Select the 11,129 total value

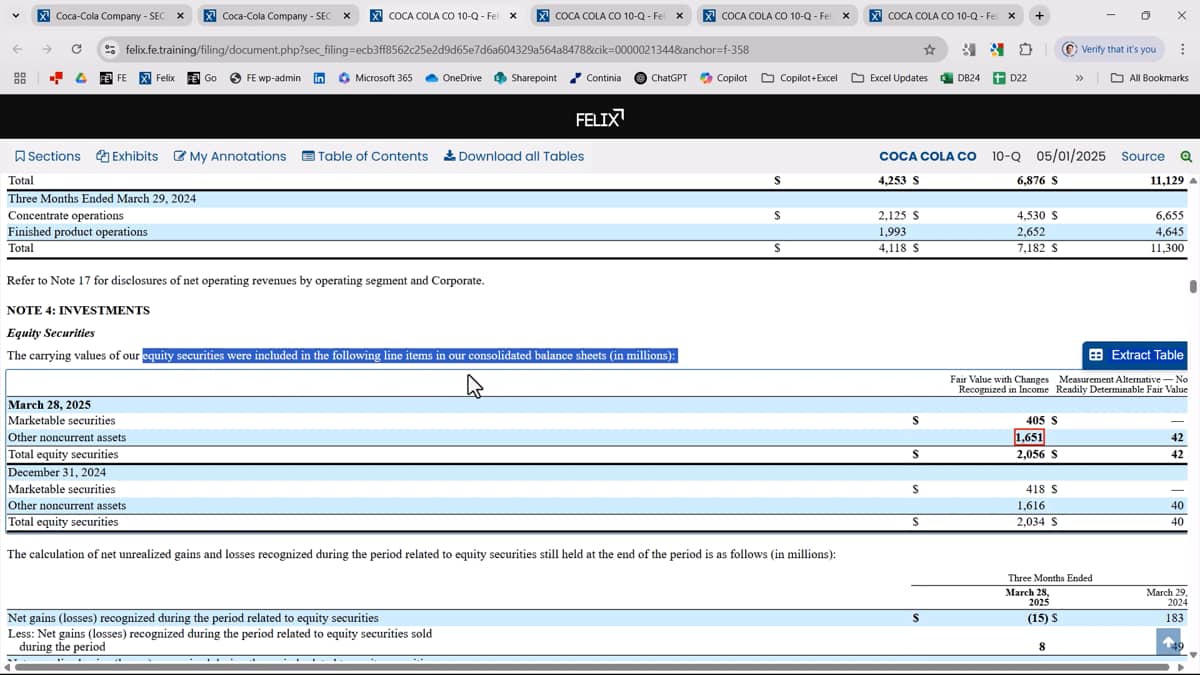point(1167,180)
